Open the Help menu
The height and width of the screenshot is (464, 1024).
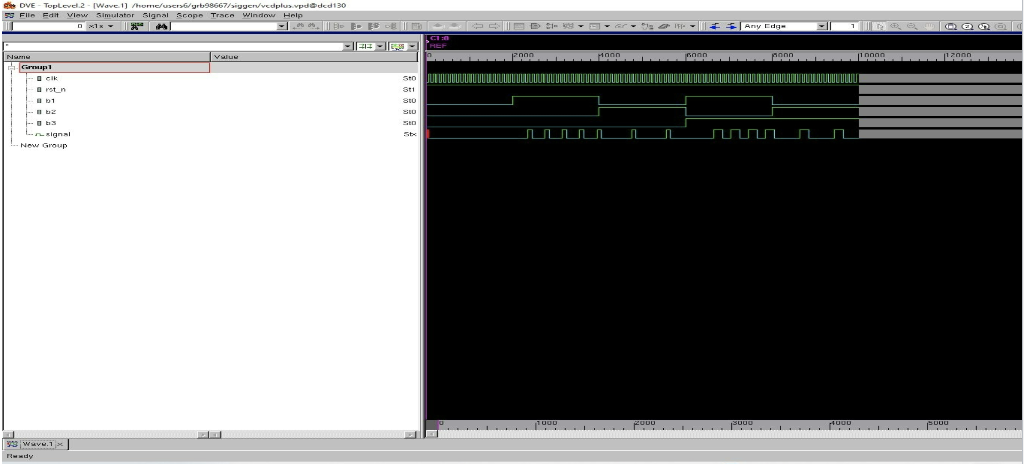293,15
